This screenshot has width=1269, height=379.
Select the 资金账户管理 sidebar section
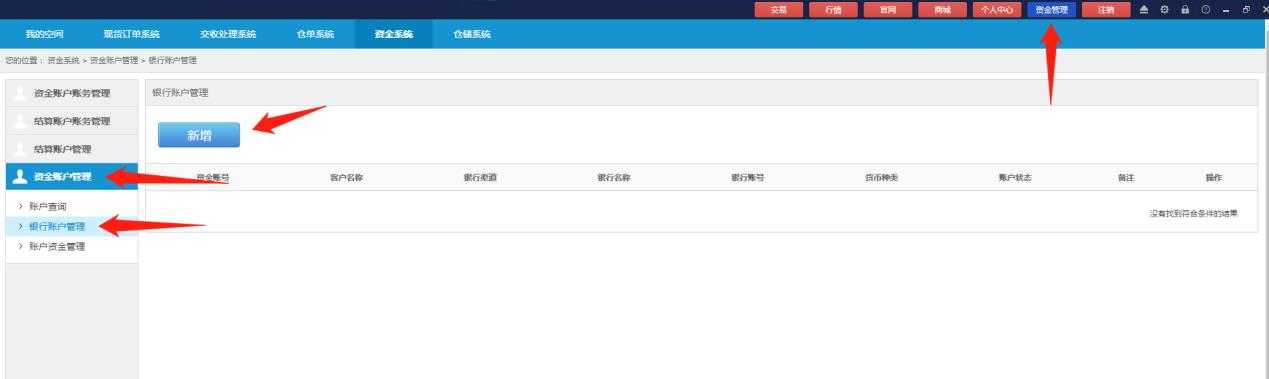[x=72, y=177]
